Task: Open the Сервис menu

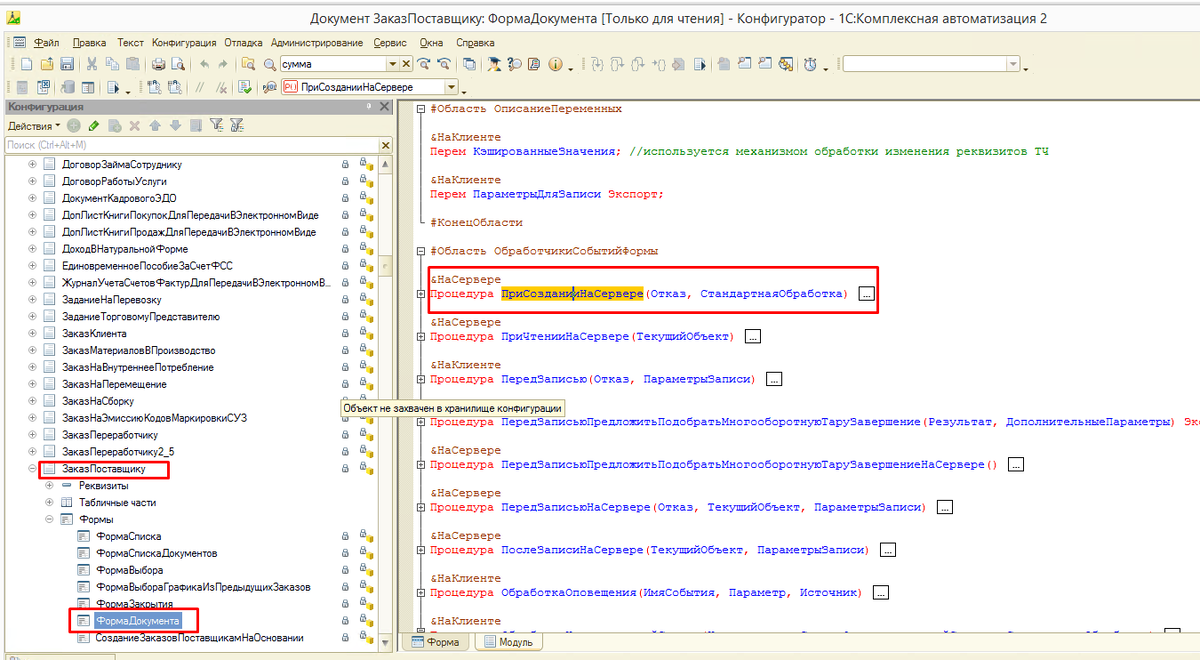Action: 390,43
